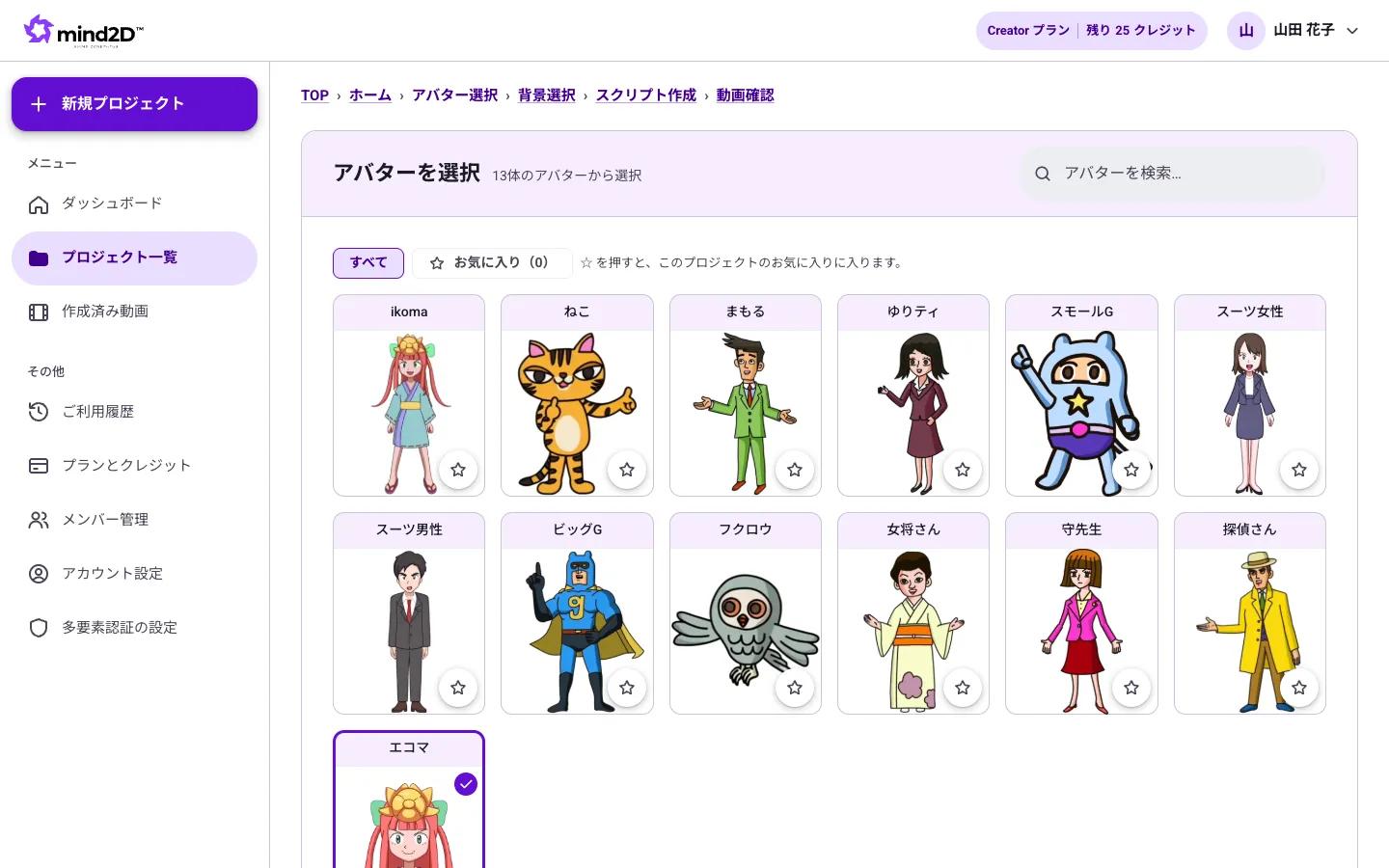Favorite the フクロウ avatar with star
The height and width of the screenshot is (868, 1389).
[795, 688]
